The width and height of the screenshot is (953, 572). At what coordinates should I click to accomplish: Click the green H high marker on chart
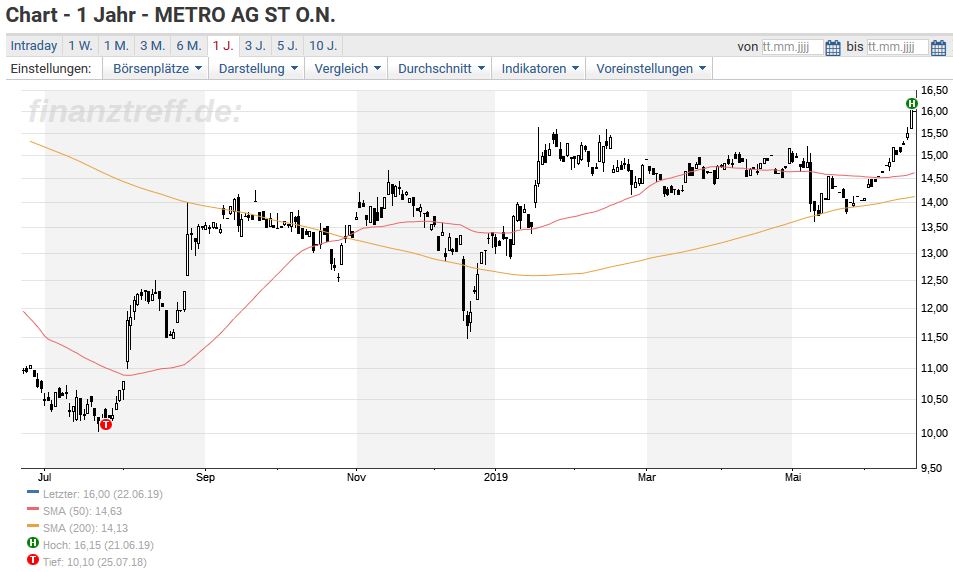(911, 103)
